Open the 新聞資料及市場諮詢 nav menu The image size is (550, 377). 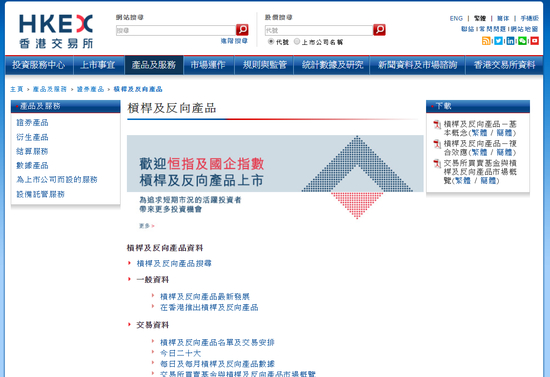417,65
